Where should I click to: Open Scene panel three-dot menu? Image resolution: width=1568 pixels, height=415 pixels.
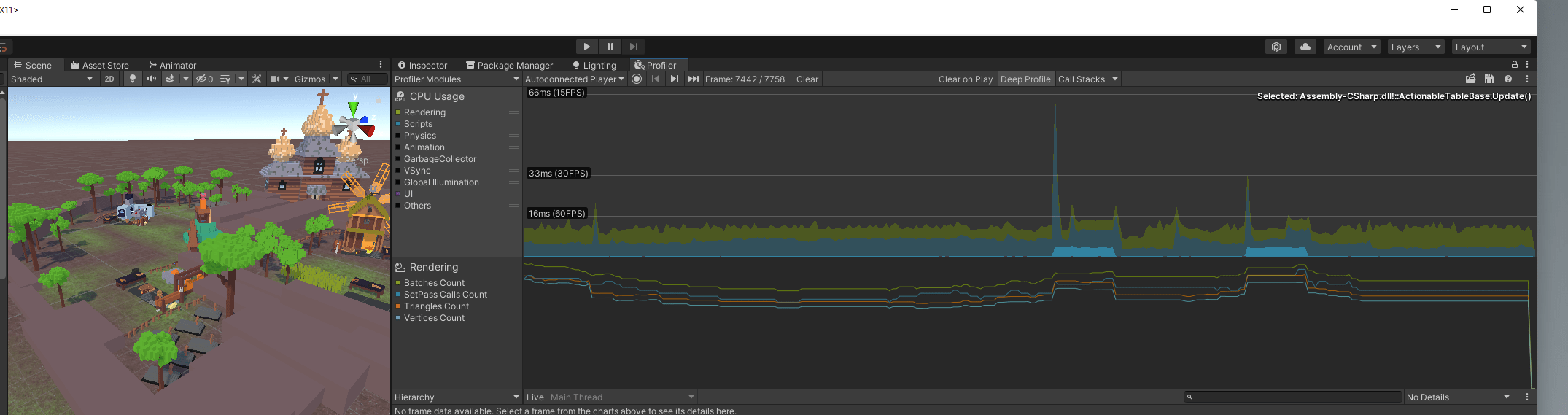381,65
